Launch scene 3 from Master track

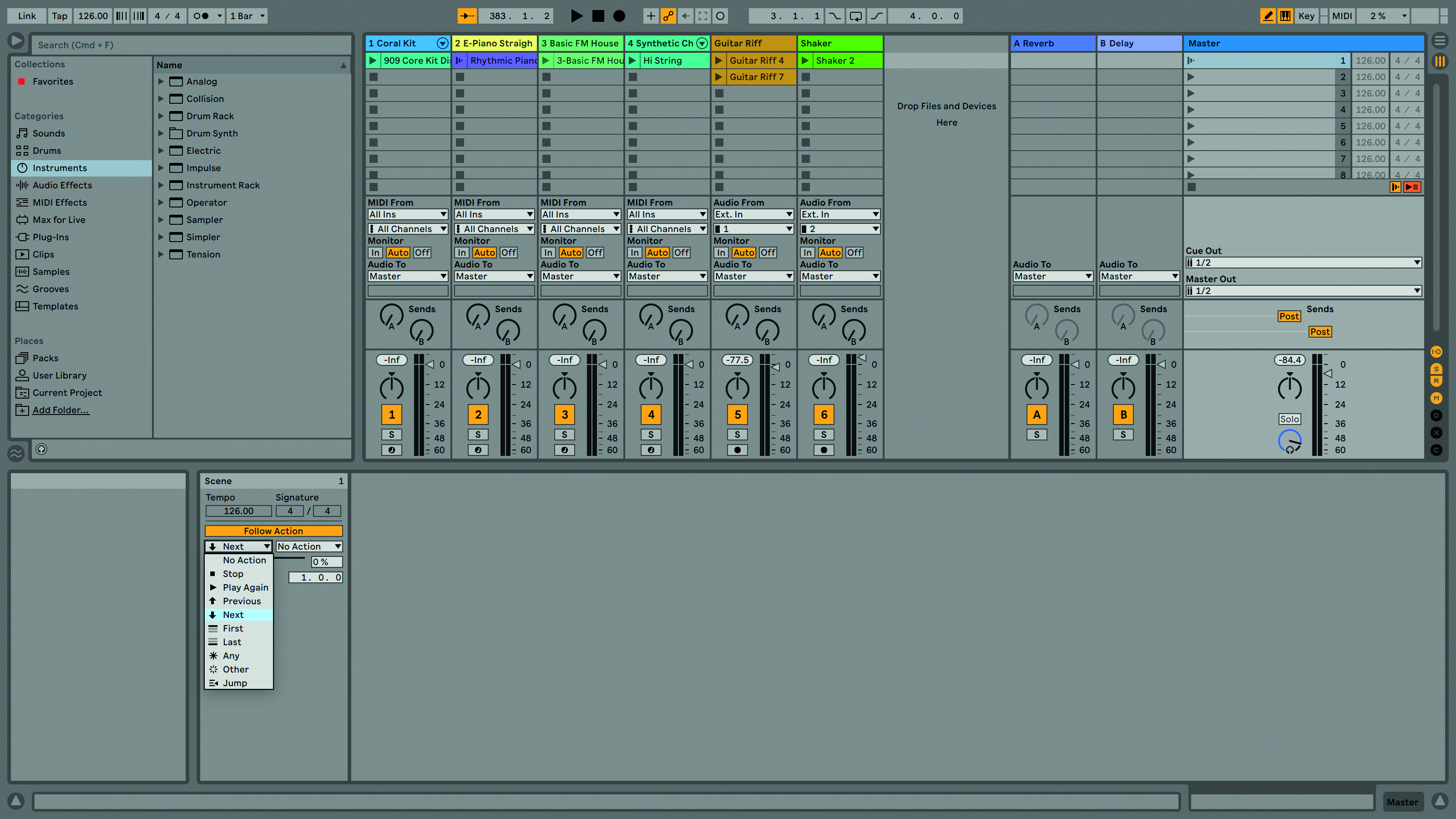1191,93
